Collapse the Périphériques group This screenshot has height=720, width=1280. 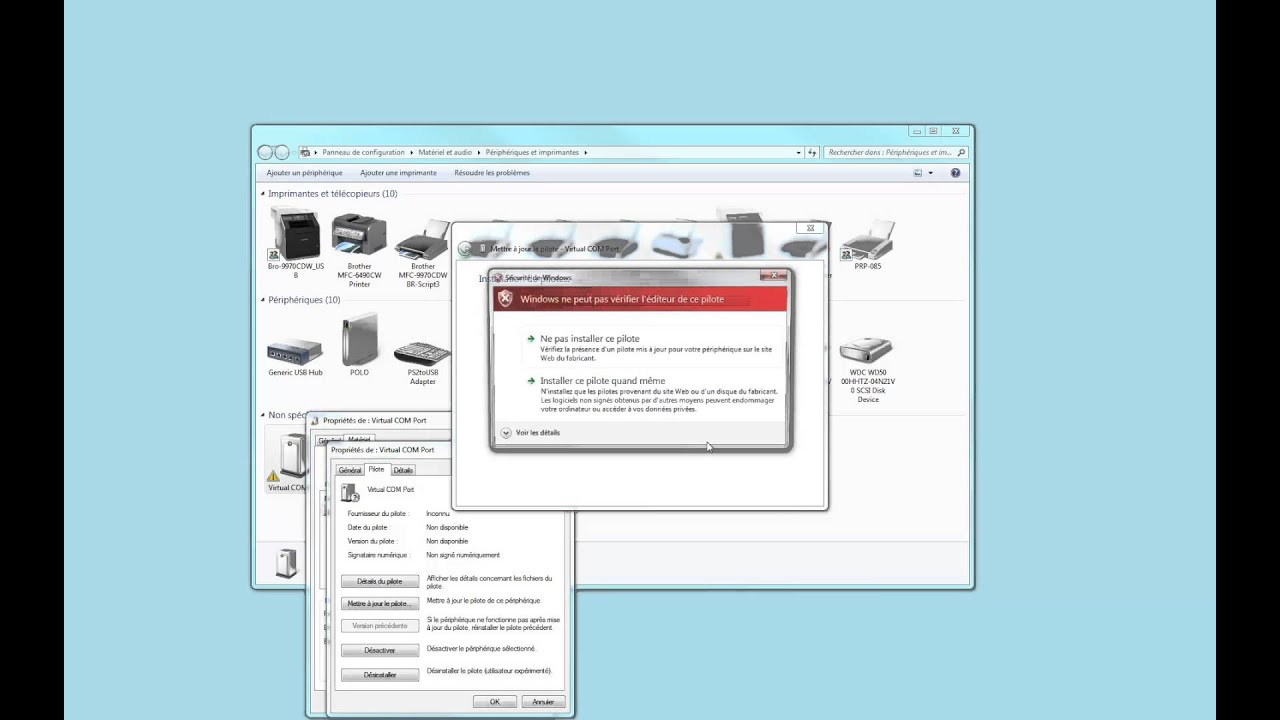click(263, 300)
